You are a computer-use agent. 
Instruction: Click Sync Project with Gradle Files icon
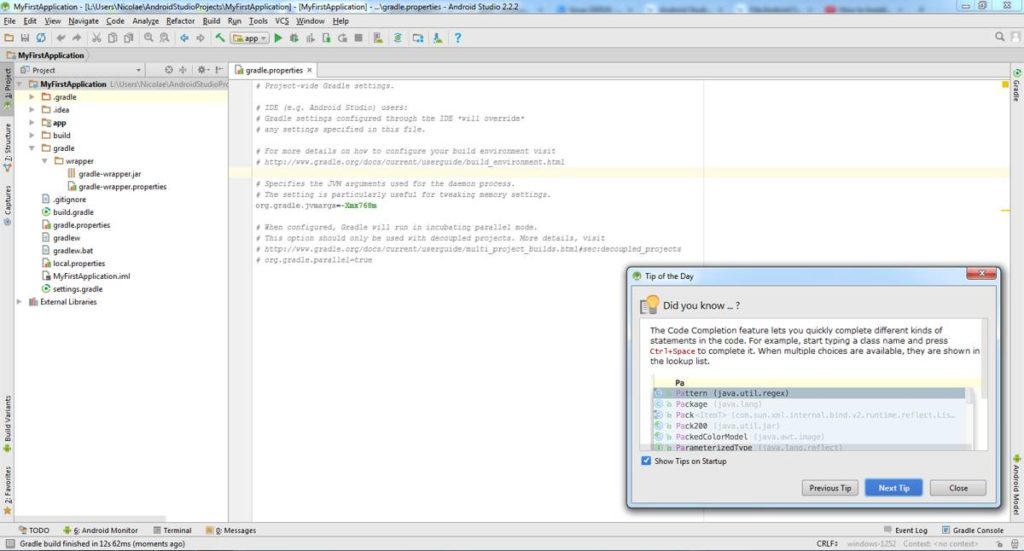pyautogui.click(x=397, y=38)
